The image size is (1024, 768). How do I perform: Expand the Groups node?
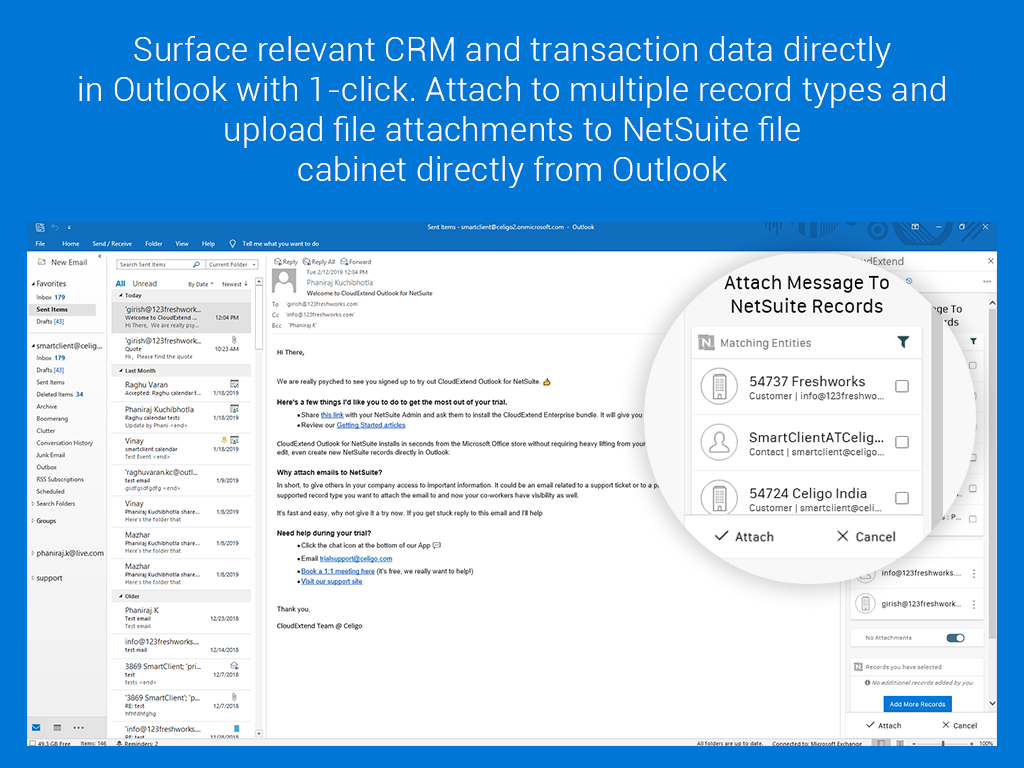(33, 520)
